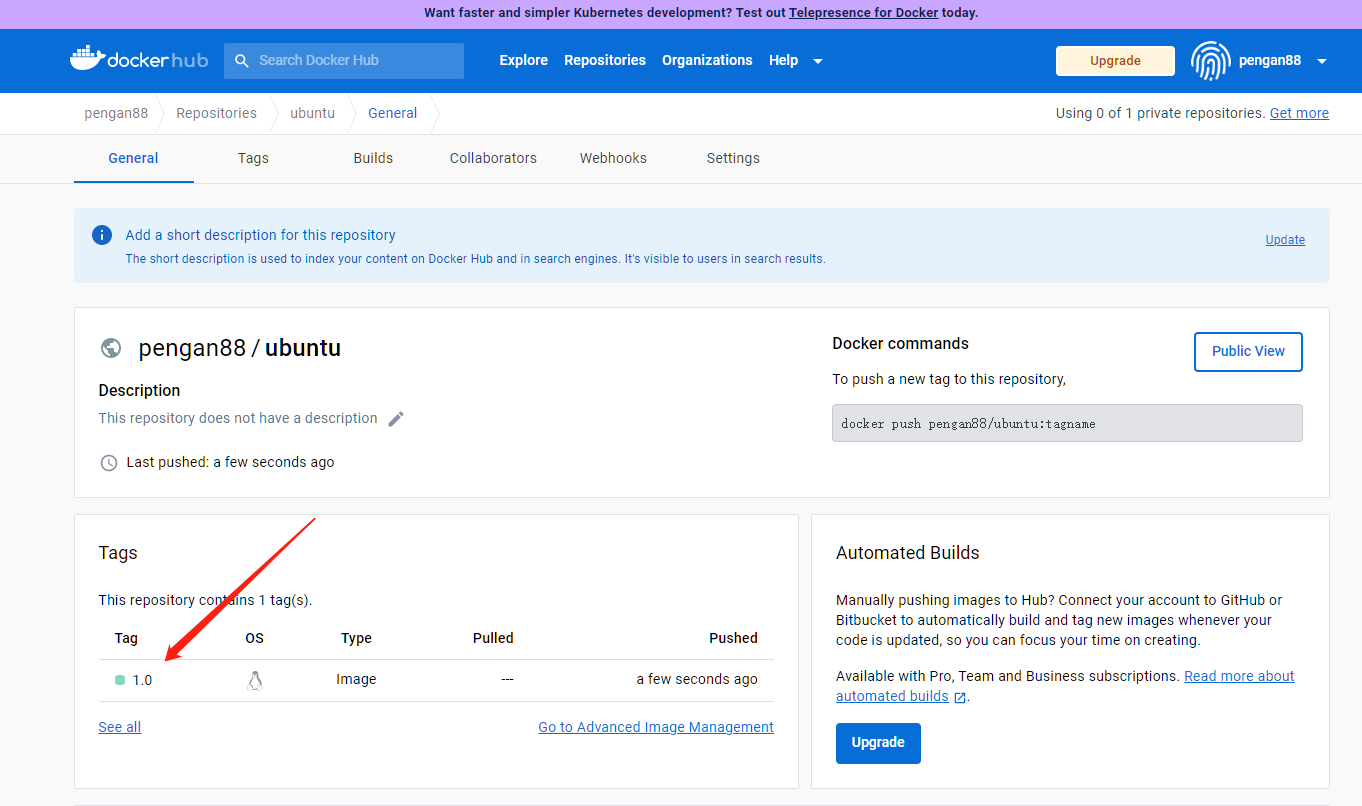Image resolution: width=1362 pixels, height=806 pixels.
Task: Click the pencil edit description icon
Action: tap(396, 419)
